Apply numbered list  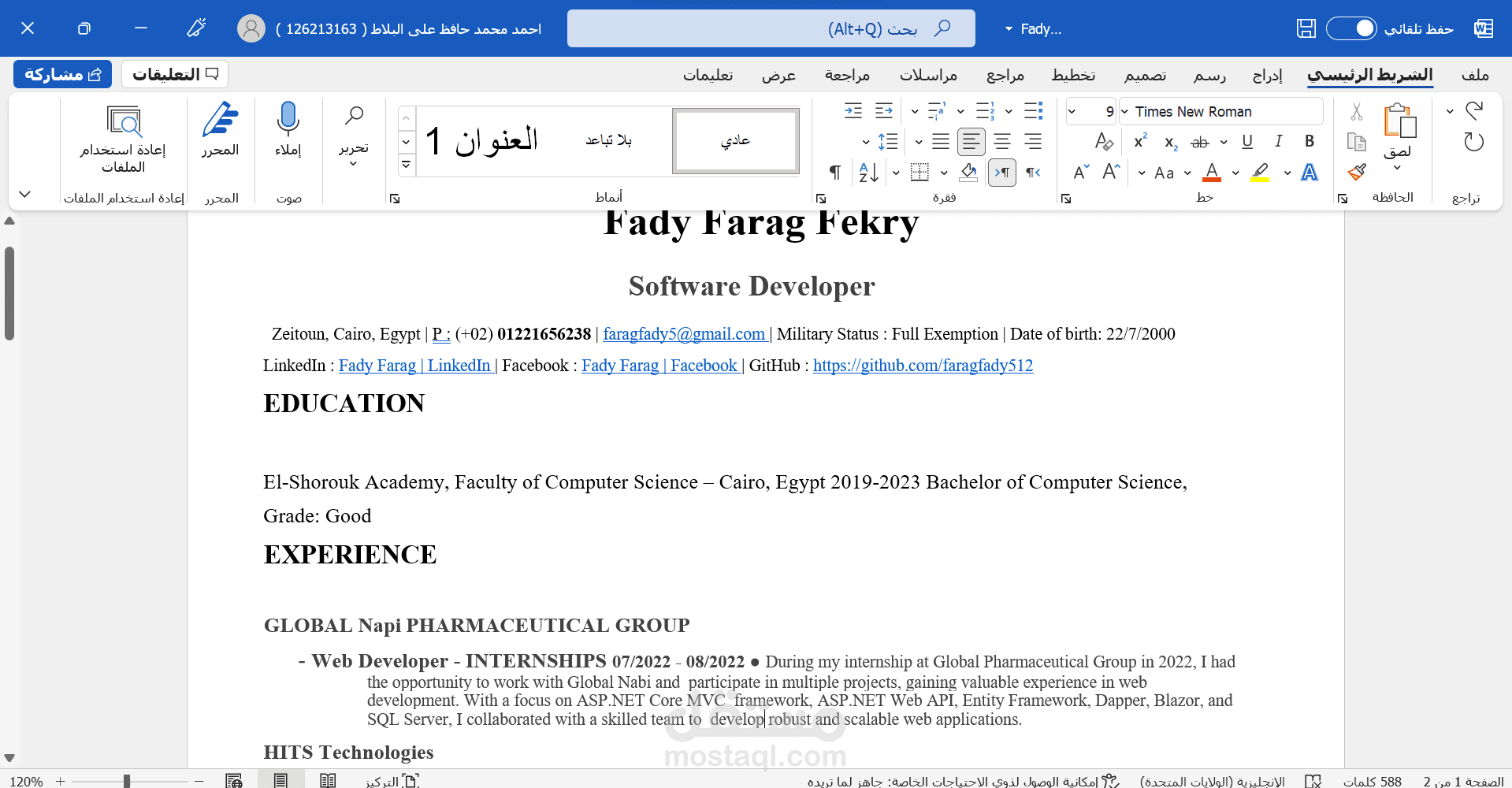(x=985, y=110)
